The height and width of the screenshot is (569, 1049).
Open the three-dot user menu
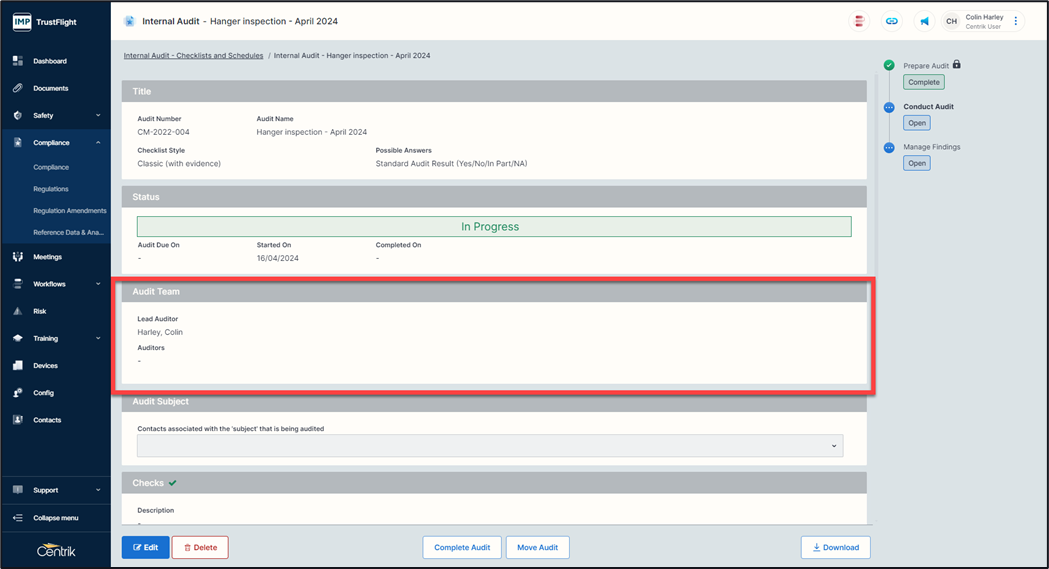pyautogui.click(x=1016, y=21)
